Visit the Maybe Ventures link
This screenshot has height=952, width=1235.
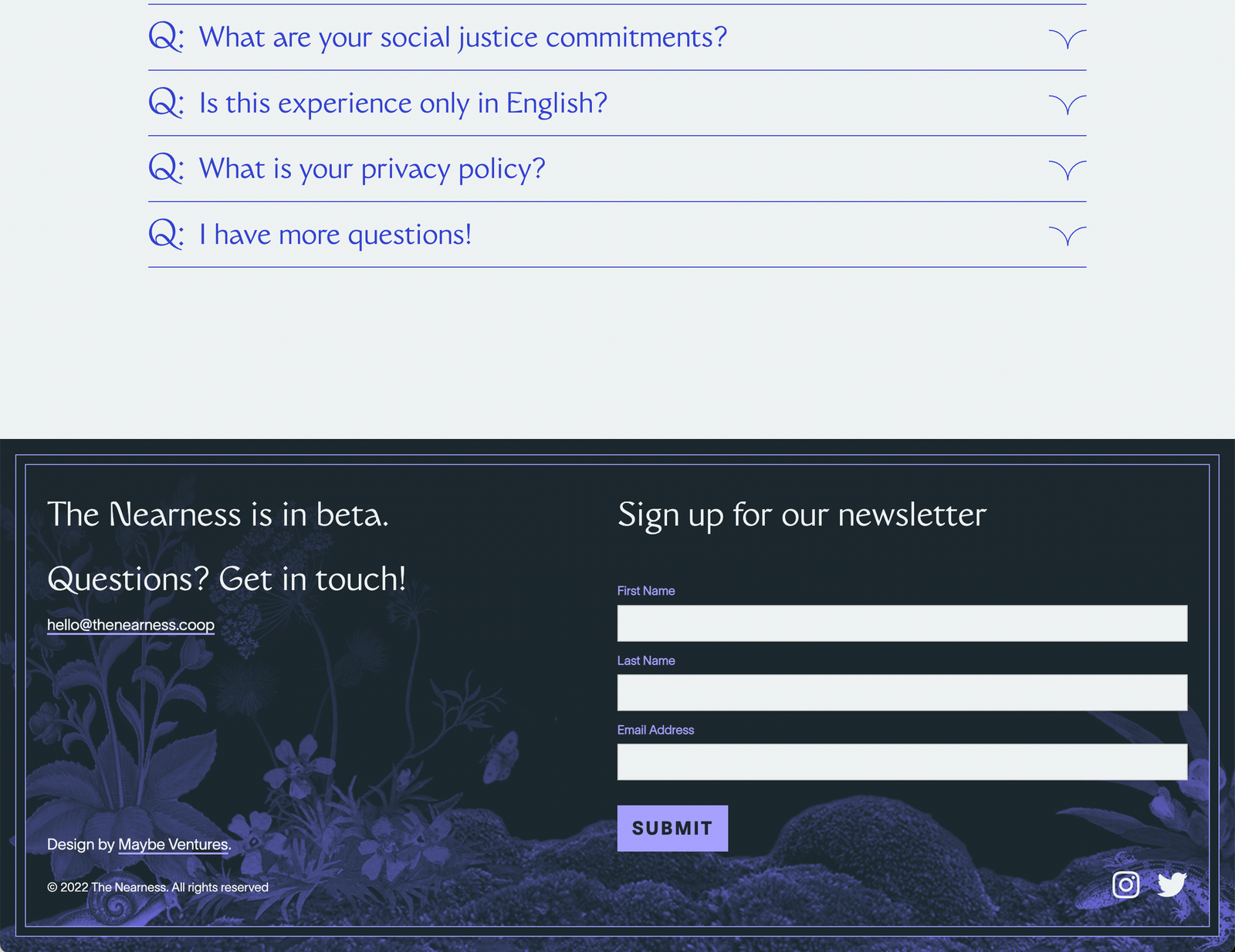click(x=174, y=845)
